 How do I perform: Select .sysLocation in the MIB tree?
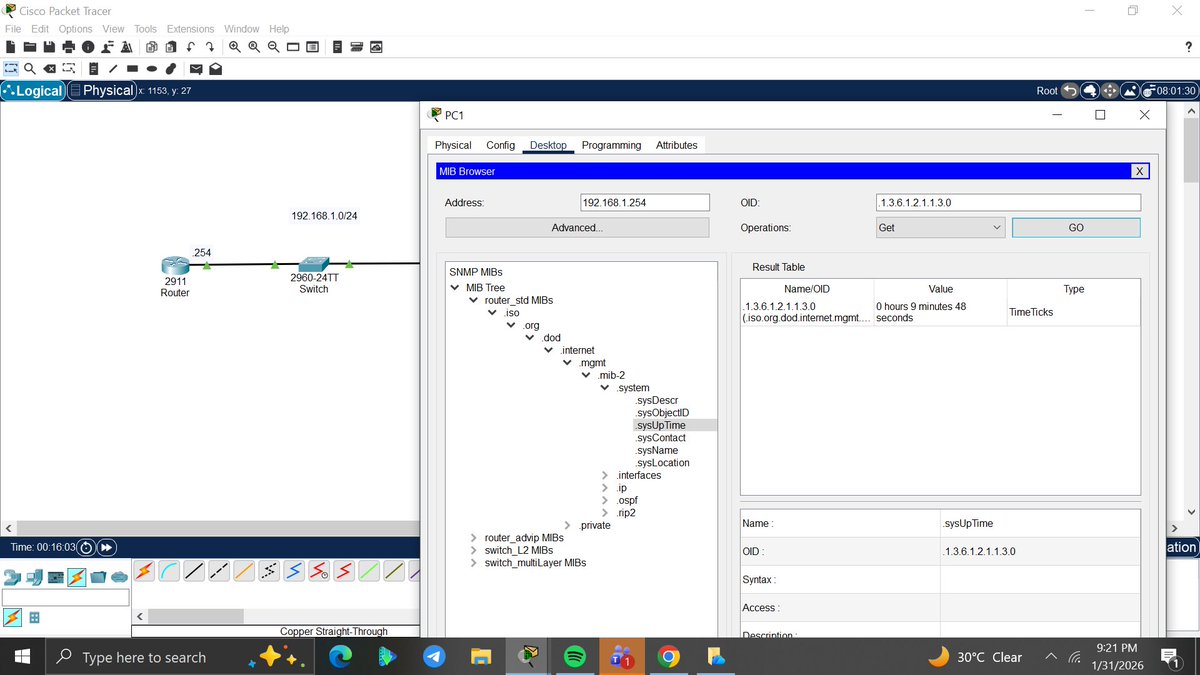[662, 463]
